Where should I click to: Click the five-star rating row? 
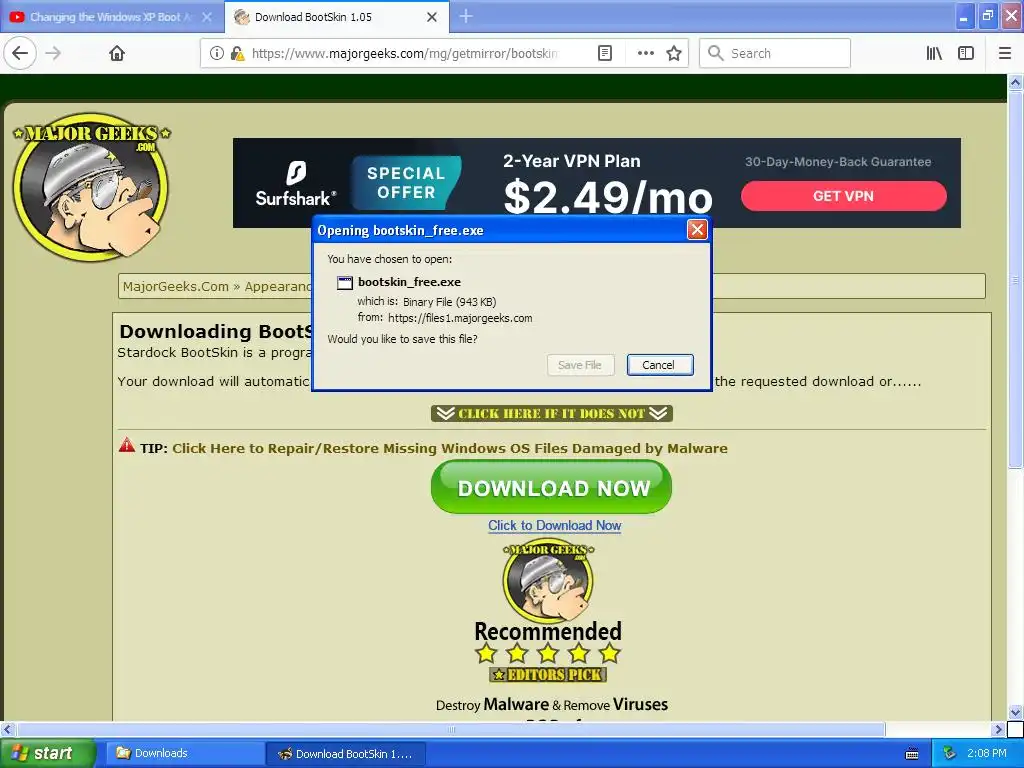coord(548,653)
